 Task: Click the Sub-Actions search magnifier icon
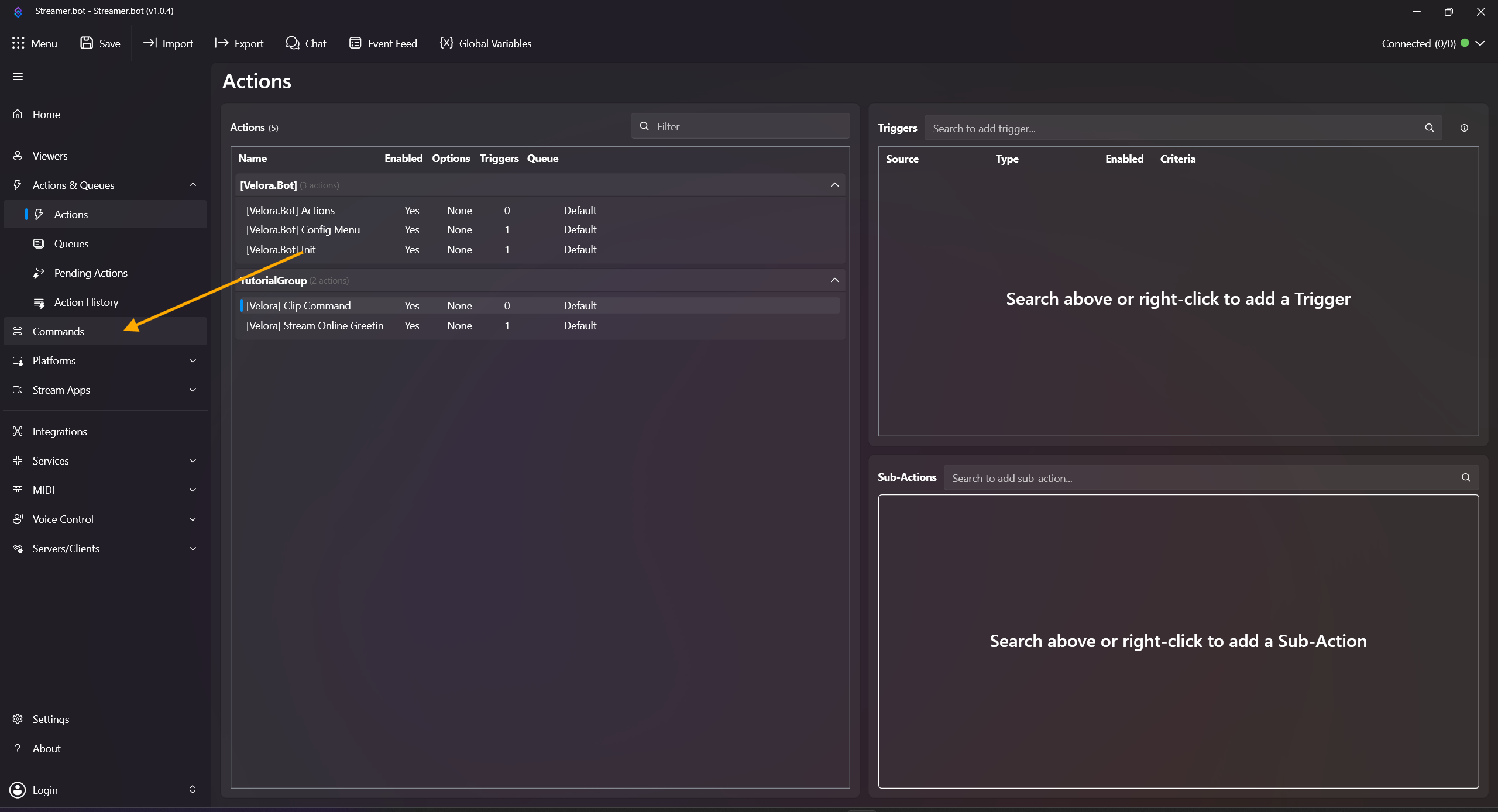(1466, 478)
